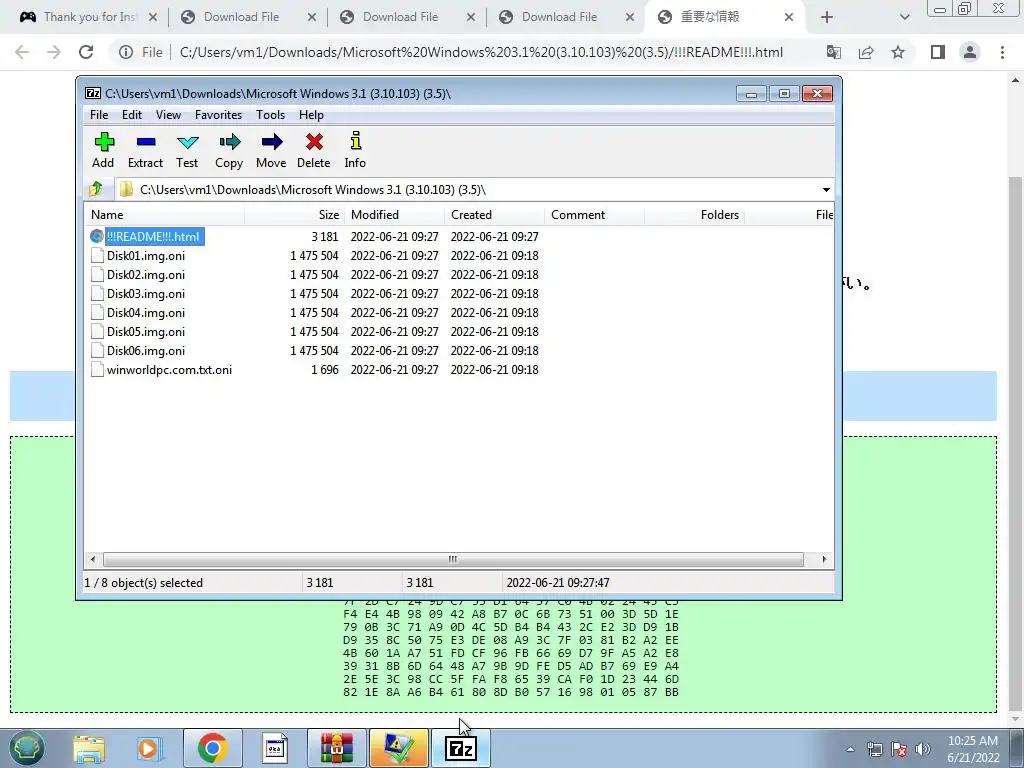Sort by the Created column header
The width and height of the screenshot is (1024, 768).
click(494, 215)
